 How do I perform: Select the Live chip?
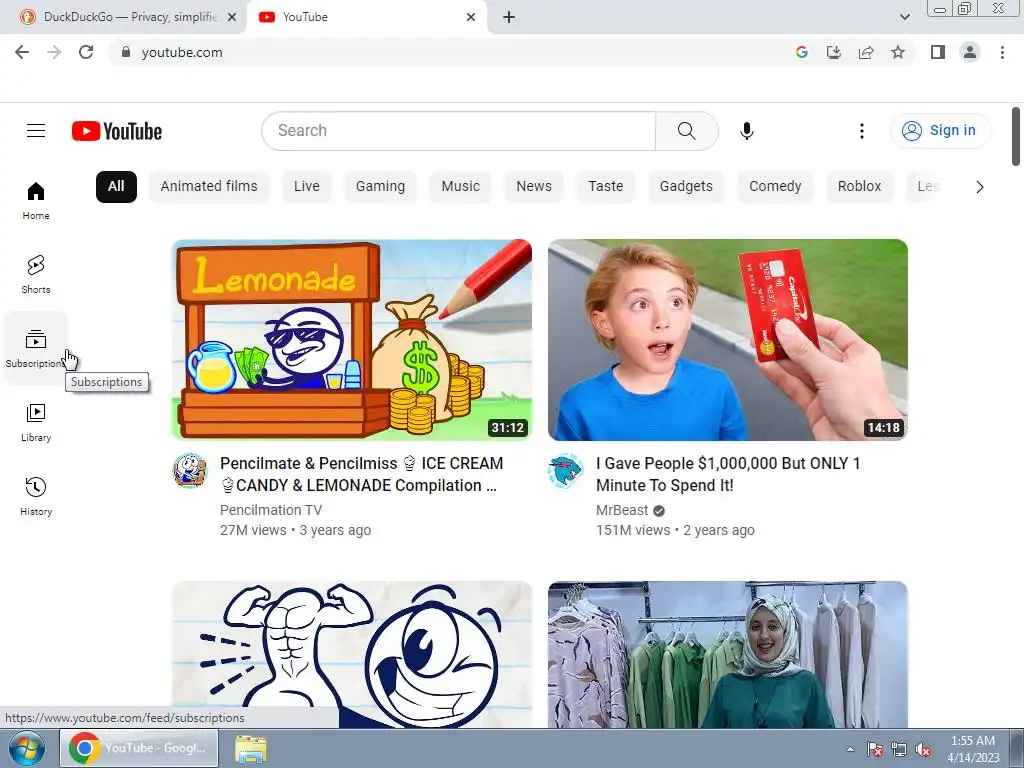(306, 186)
